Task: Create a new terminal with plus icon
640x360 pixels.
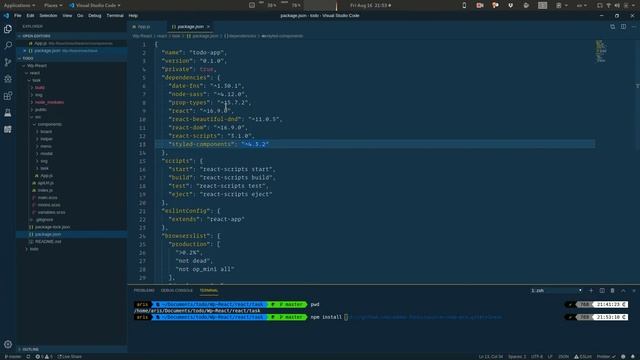Action: (x=591, y=291)
